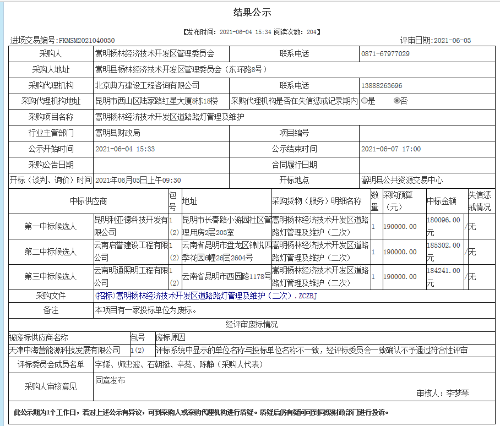Click the '公示结束时间' label cell
Image resolution: width=500 pixels, height=426 pixels.
tap(294, 149)
